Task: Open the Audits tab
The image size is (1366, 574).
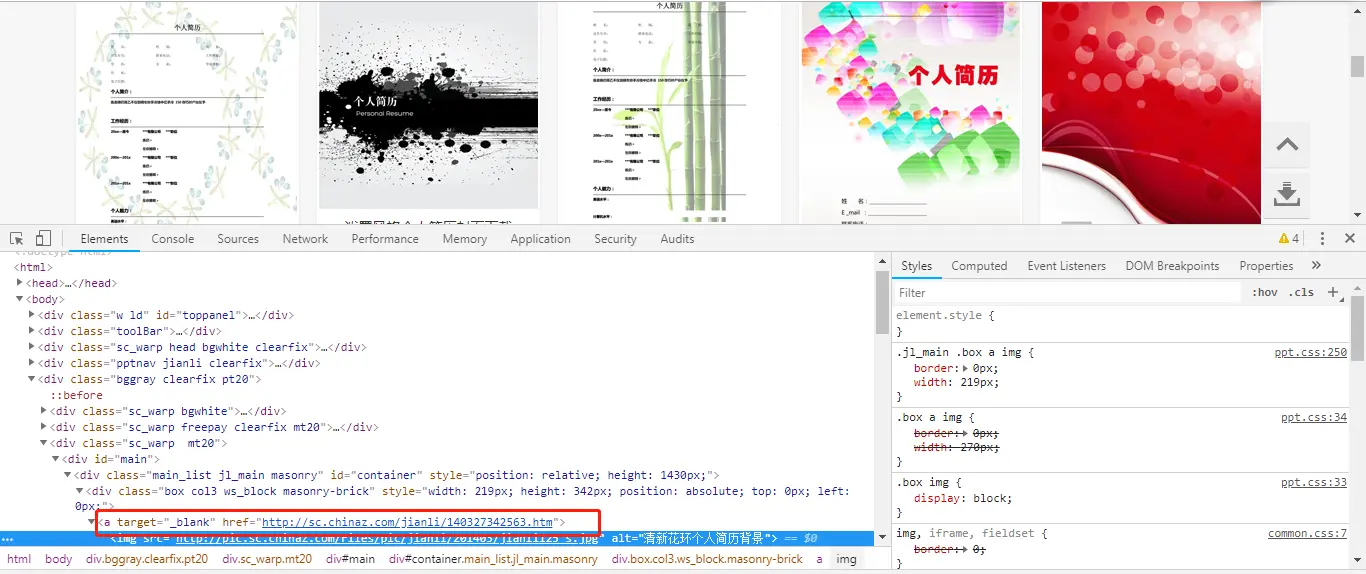Action: pyautogui.click(x=677, y=239)
